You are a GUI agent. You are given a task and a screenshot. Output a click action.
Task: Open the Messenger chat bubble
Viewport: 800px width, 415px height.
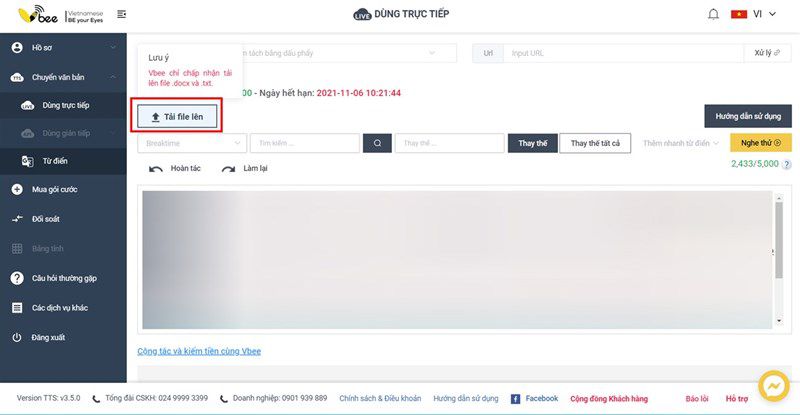point(773,386)
